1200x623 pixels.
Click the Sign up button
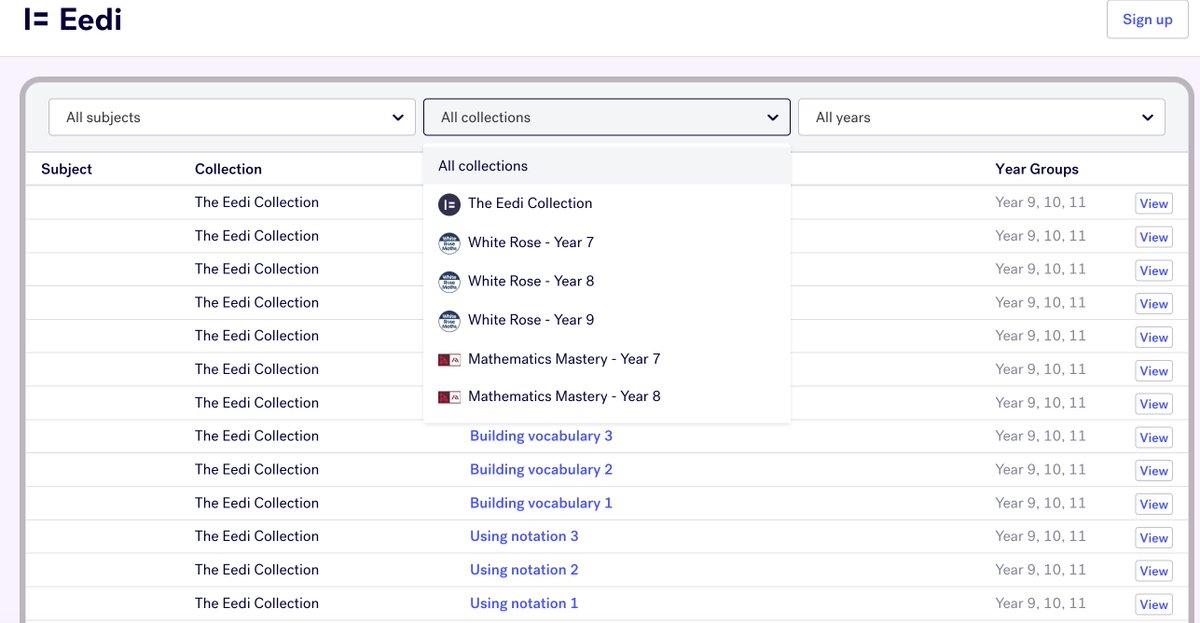(x=1147, y=19)
